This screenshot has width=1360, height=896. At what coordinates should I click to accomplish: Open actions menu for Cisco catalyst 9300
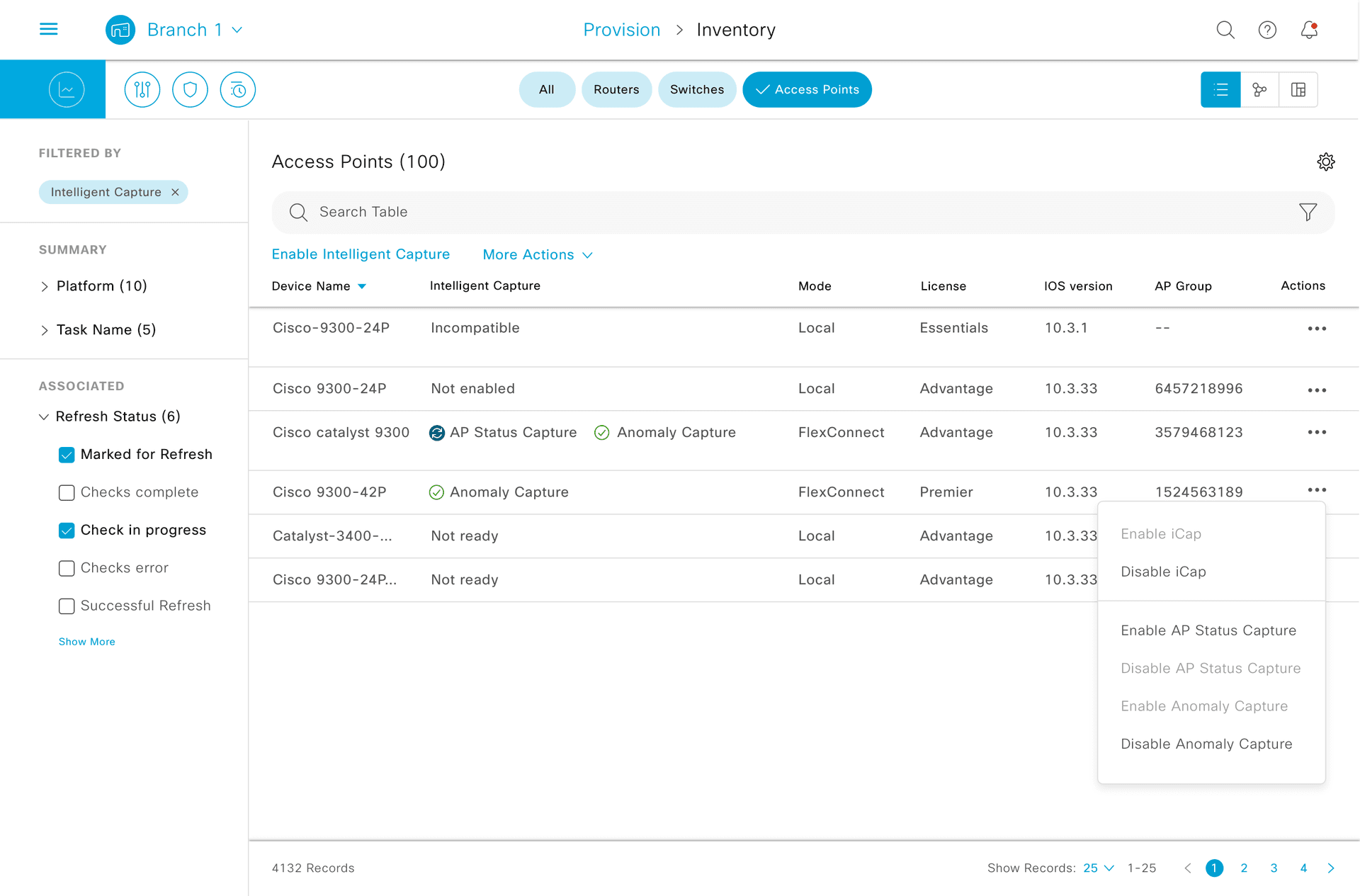coord(1317,432)
